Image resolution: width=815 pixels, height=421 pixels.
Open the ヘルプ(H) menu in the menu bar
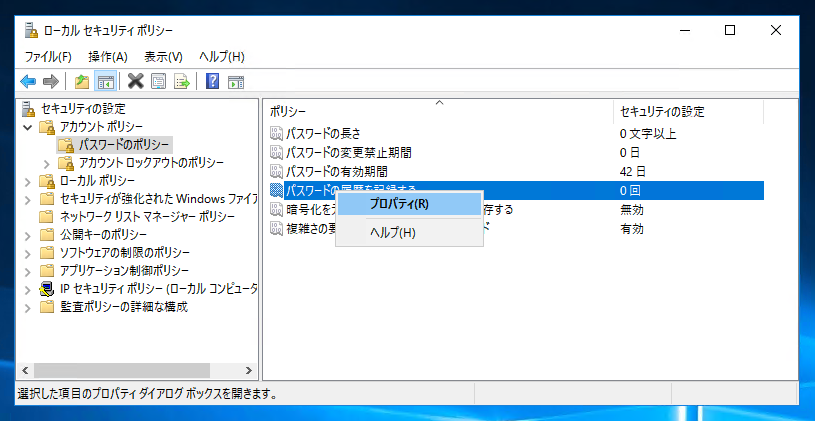(x=221, y=56)
